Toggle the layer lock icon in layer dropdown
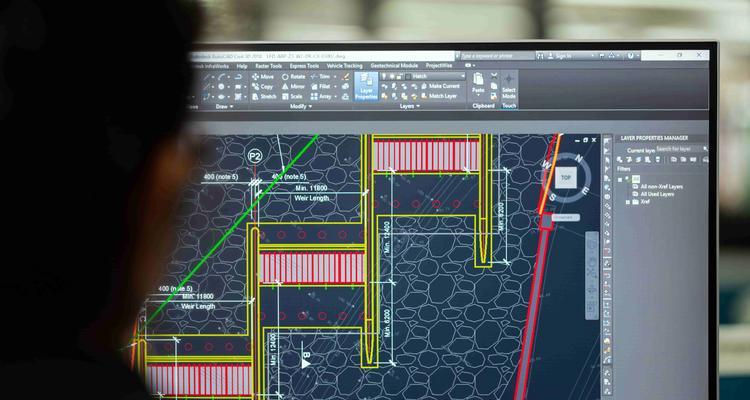The height and width of the screenshot is (400, 750). click(399, 77)
